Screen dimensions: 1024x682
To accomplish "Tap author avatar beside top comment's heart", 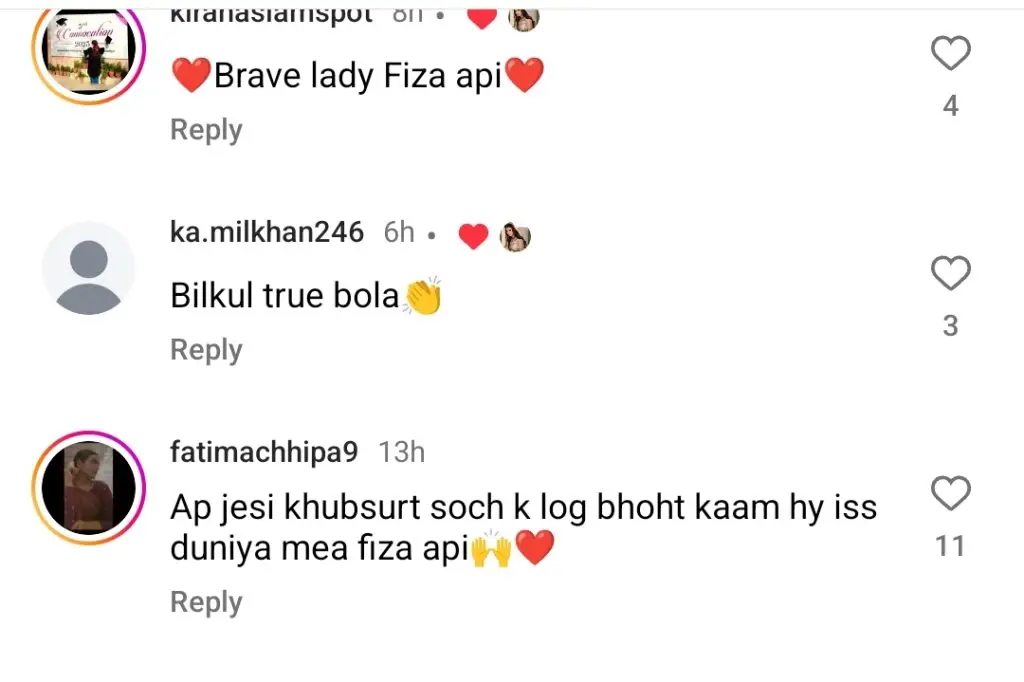I will (x=524, y=20).
